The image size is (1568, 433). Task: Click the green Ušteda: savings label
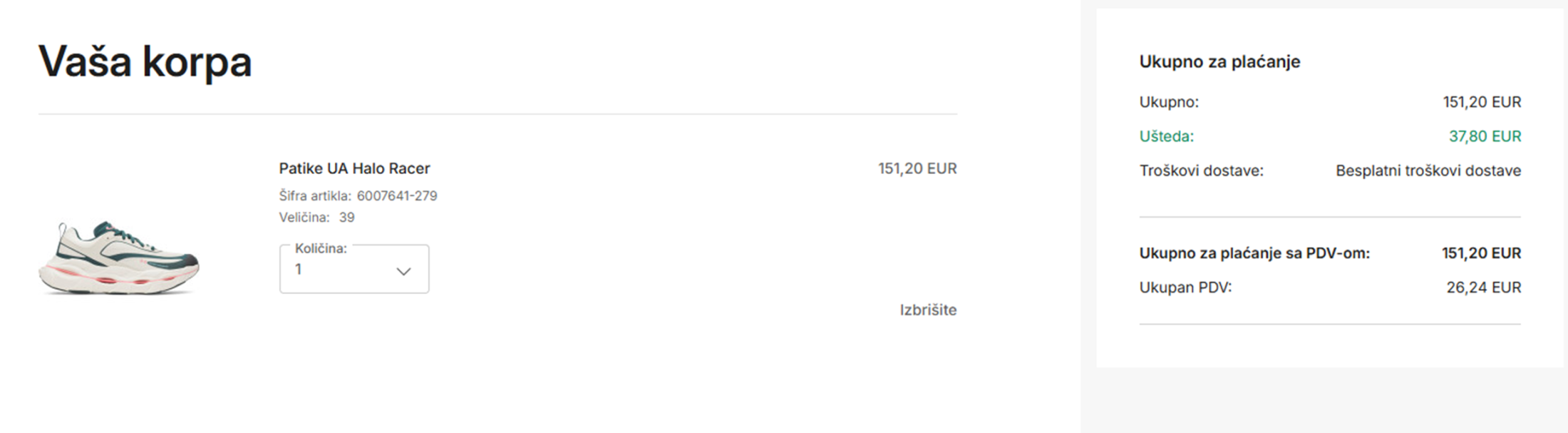(1166, 136)
